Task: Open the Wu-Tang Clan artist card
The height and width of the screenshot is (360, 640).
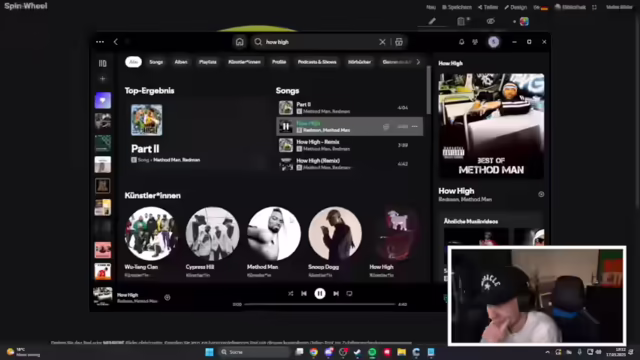Action: 151,242
